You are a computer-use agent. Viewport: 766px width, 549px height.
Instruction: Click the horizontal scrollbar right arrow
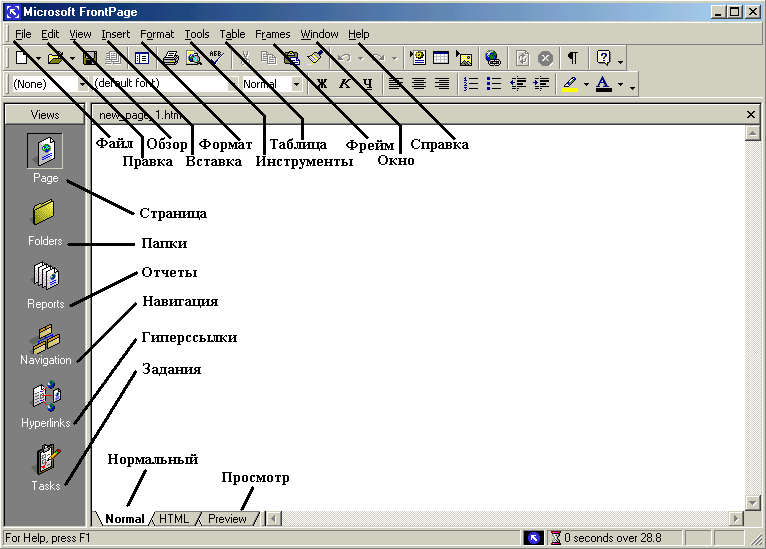735,518
